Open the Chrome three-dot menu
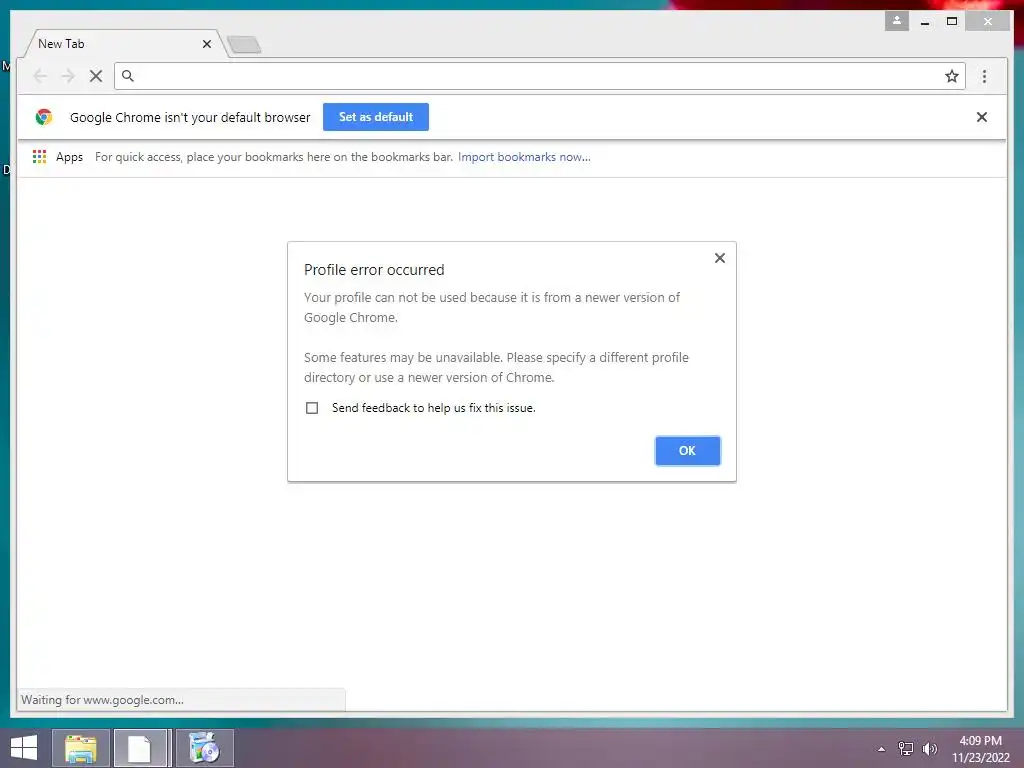This screenshot has width=1024, height=768. (984, 76)
